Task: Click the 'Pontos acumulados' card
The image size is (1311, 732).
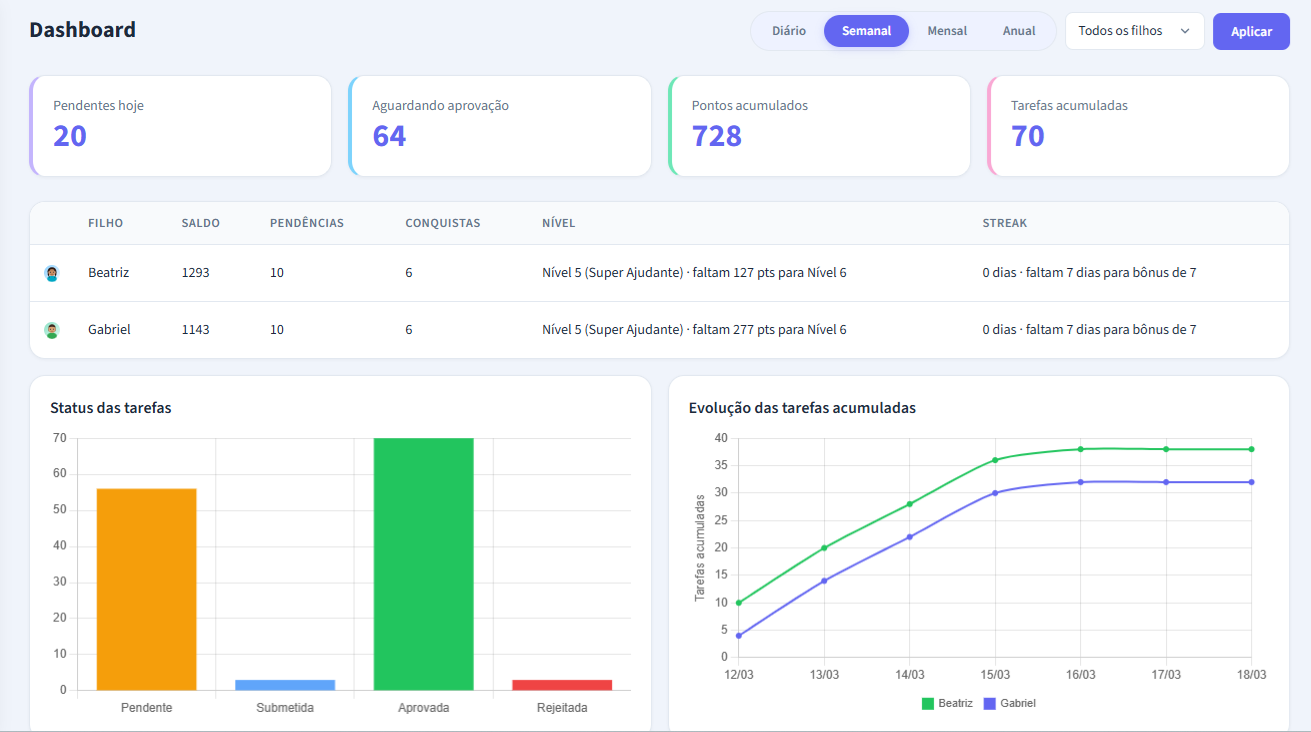Action: pyautogui.click(x=819, y=126)
